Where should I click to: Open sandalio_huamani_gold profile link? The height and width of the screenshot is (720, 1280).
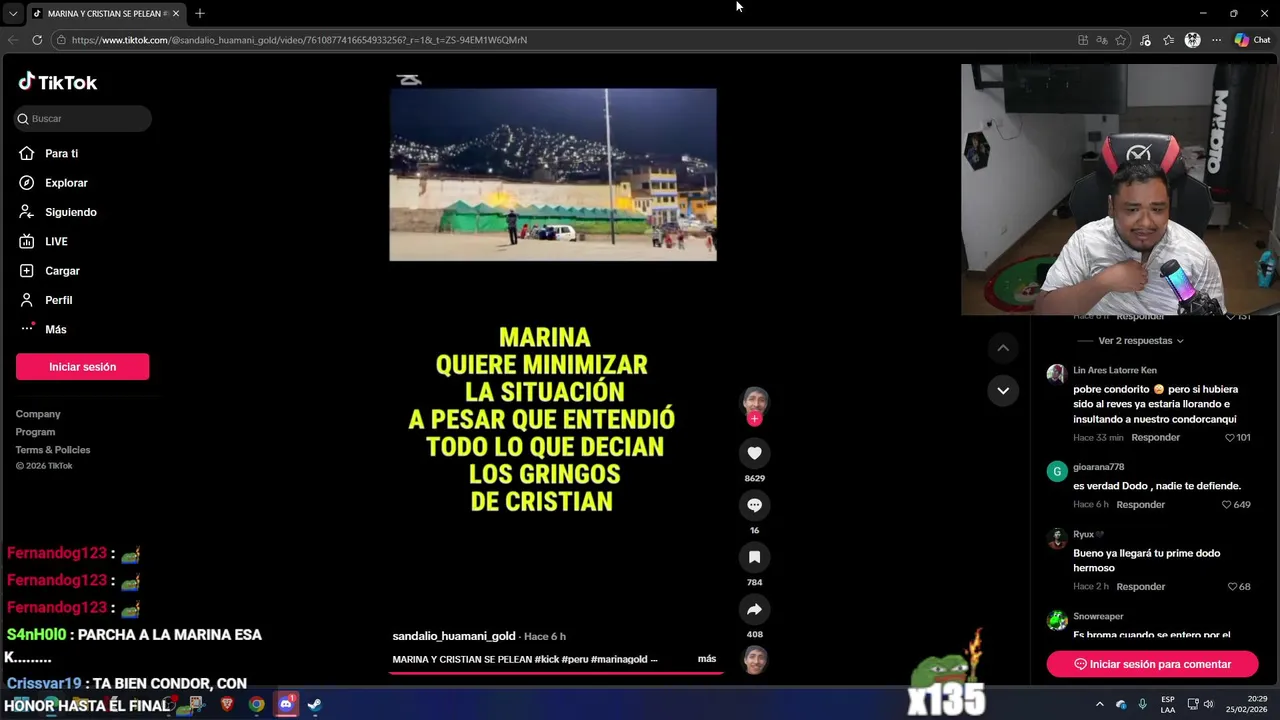coord(454,636)
